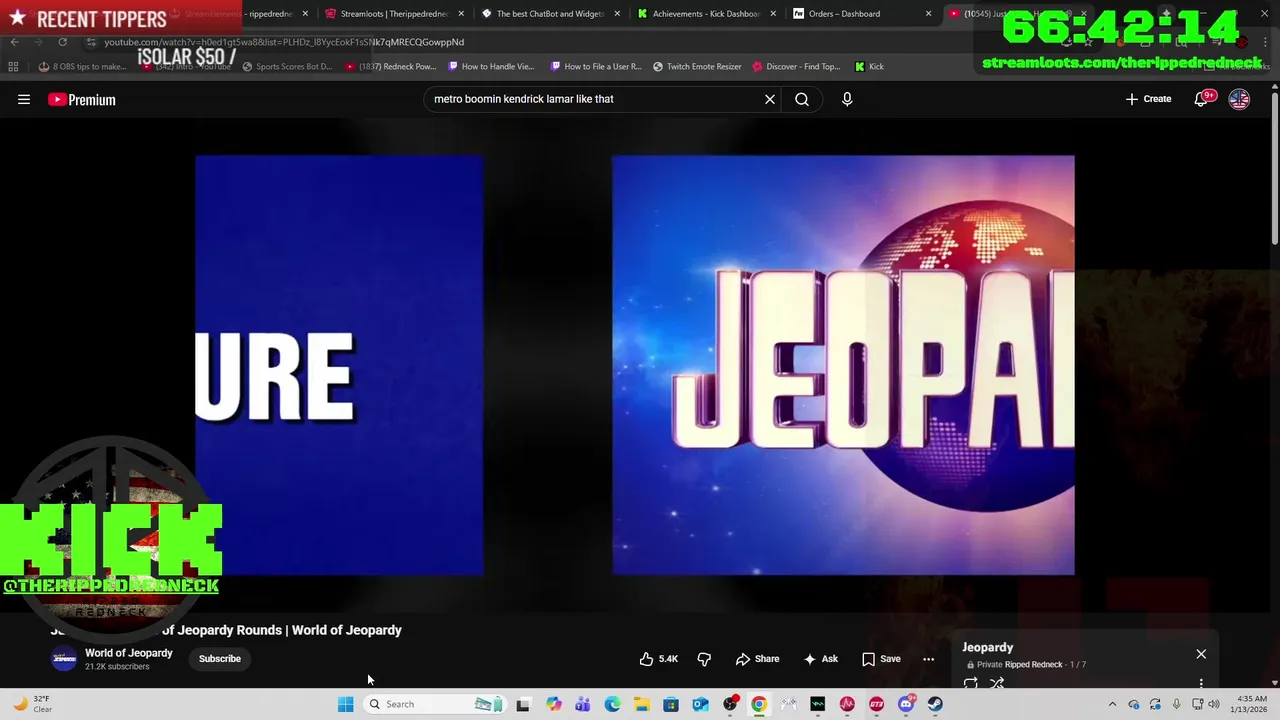
Task: Like the video with thumbs up
Action: (x=659, y=659)
